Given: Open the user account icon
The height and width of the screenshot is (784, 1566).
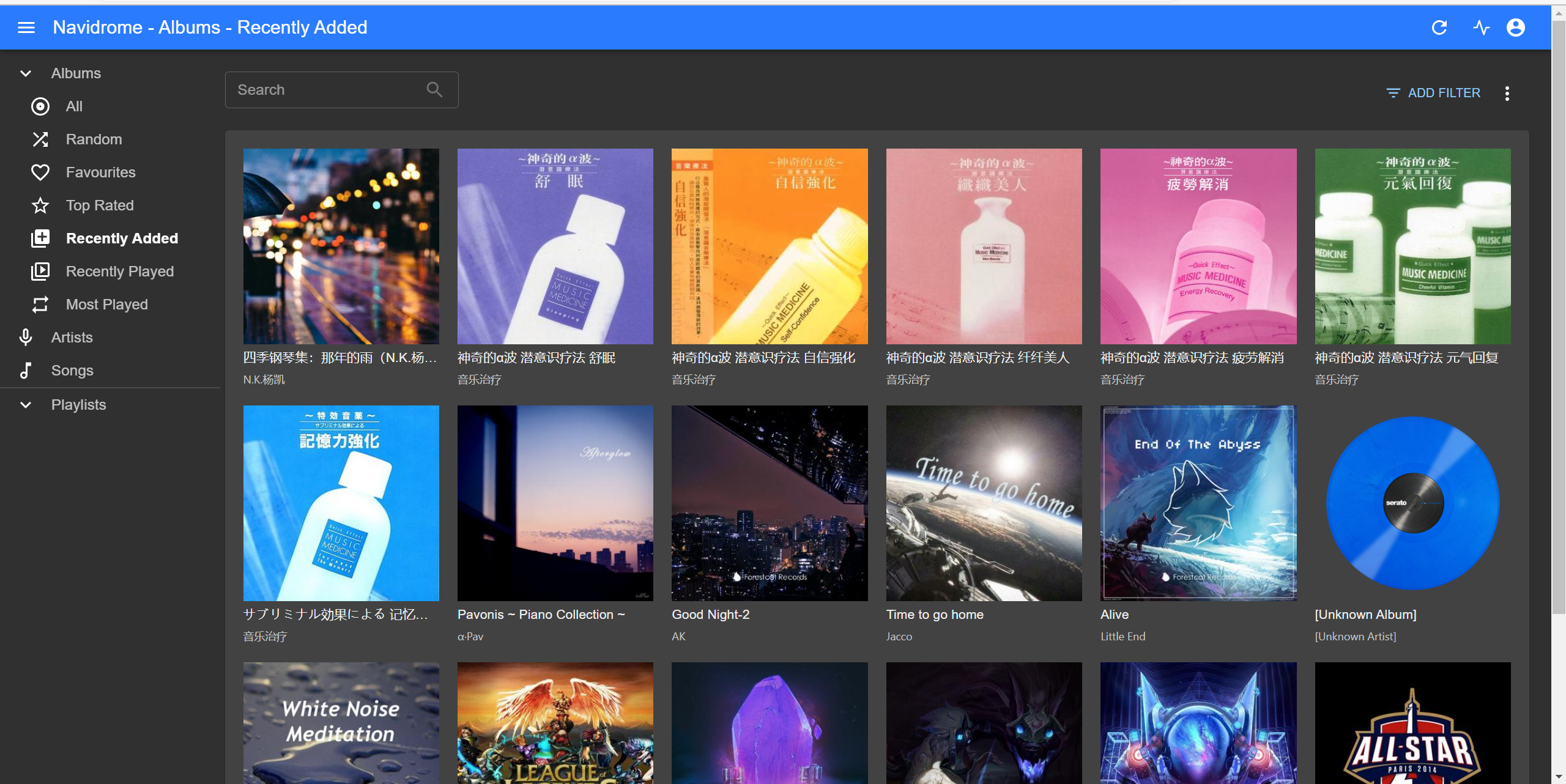Looking at the screenshot, I should (x=1516, y=28).
